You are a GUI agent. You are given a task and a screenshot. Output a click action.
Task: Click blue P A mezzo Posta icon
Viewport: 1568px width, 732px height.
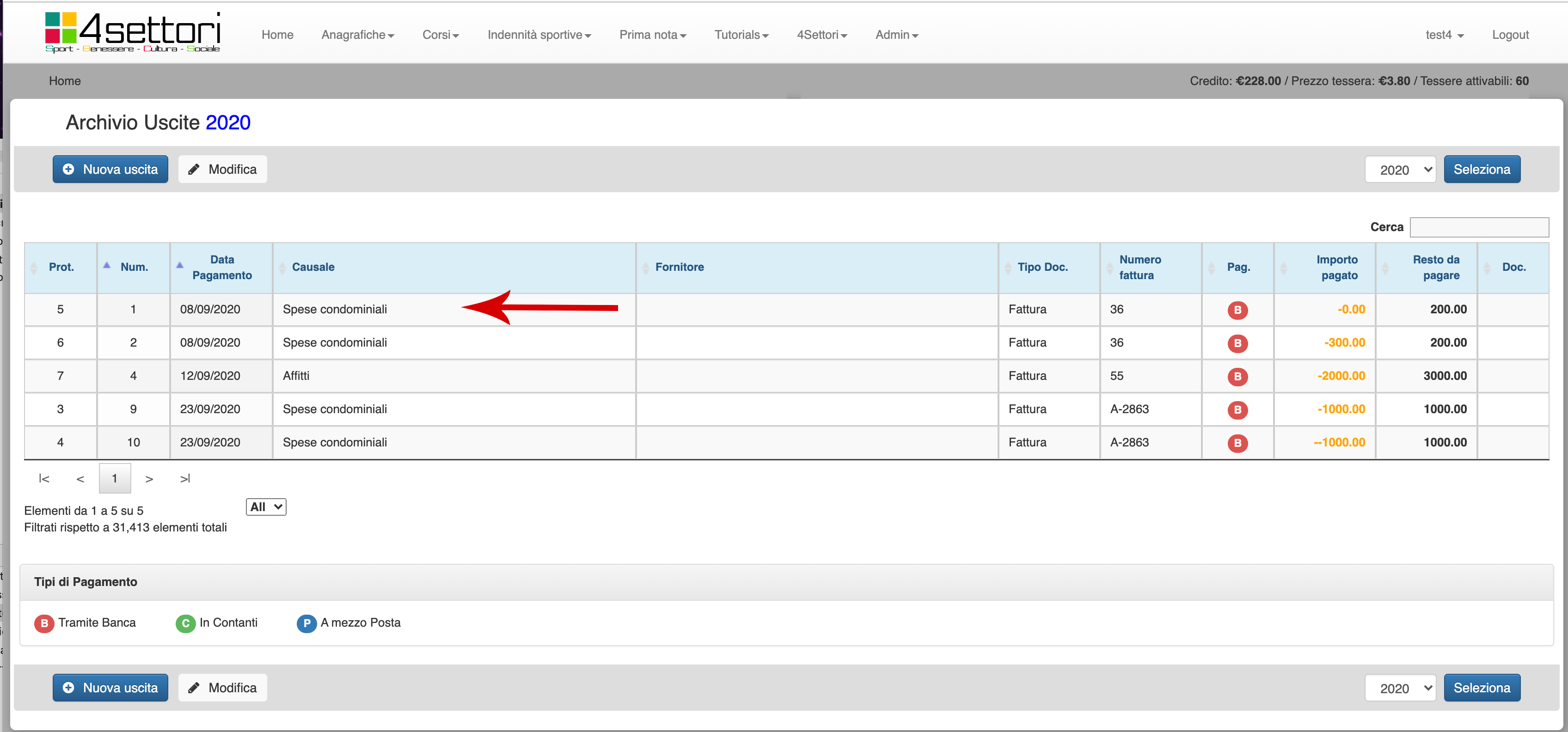[306, 623]
